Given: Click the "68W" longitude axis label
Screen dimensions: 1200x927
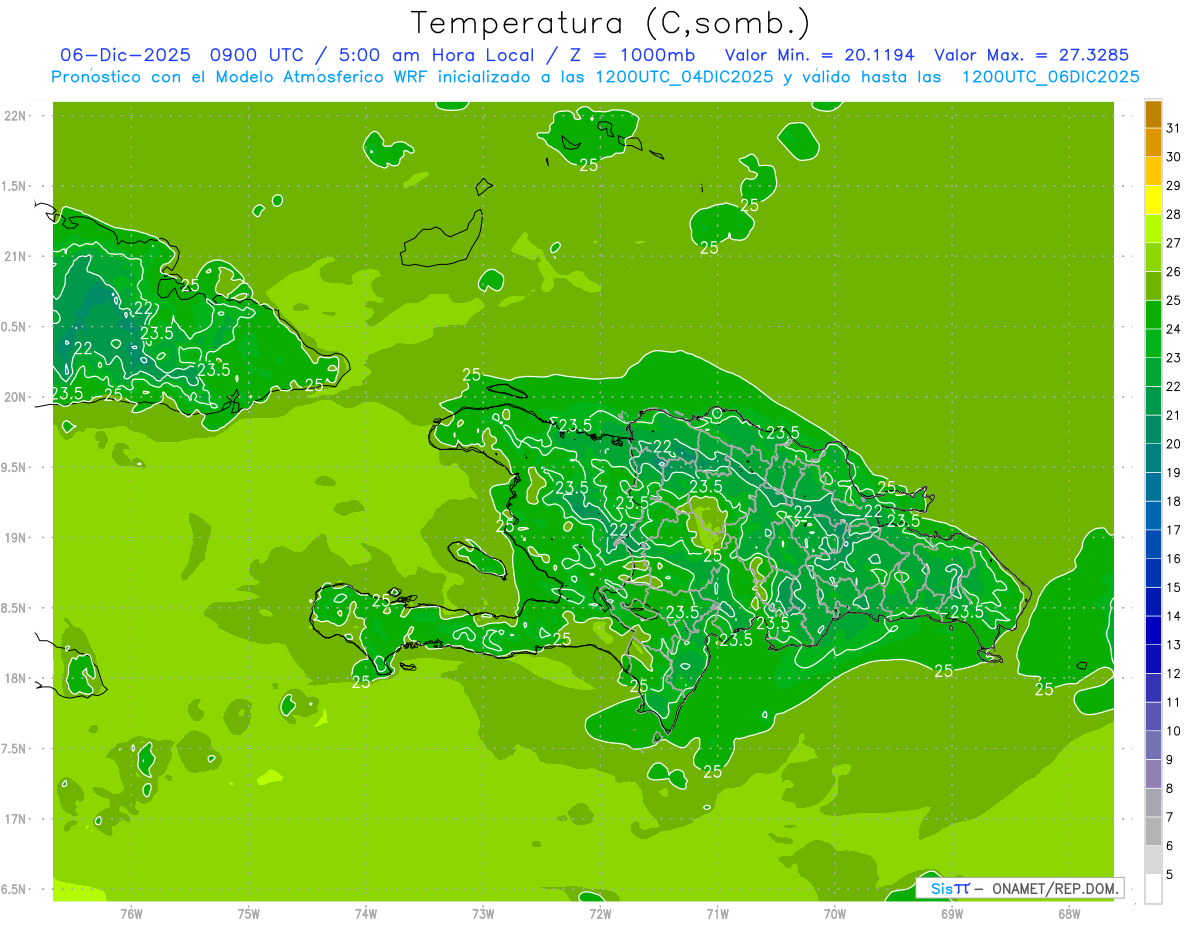Looking at the screenshot, I should click(x=1069, y=913).
